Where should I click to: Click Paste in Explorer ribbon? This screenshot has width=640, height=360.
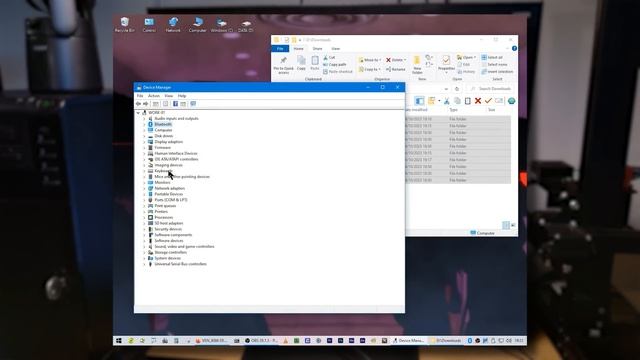[x=315, y=63]
